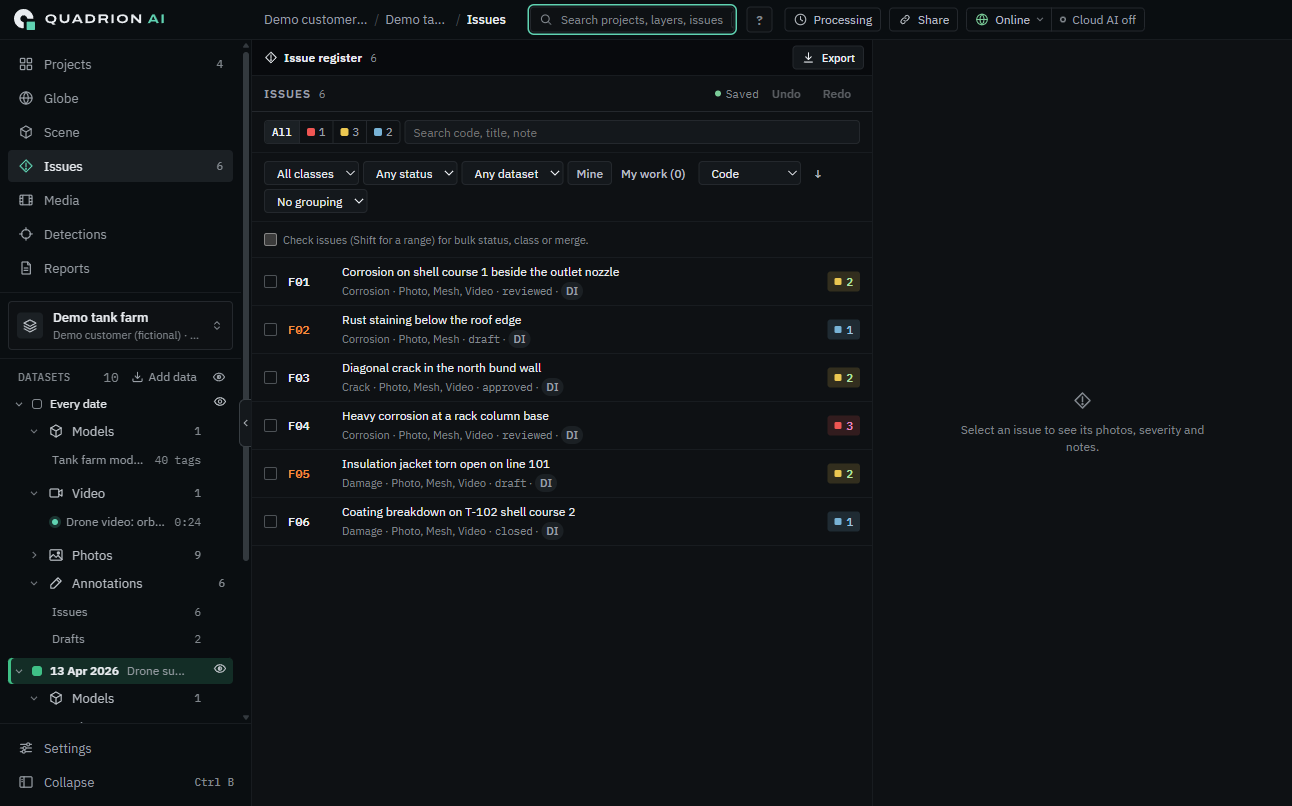This screenshot has height=806, width=1292.
Task: Open Projects in the sidebar
Action: (120, 64)
